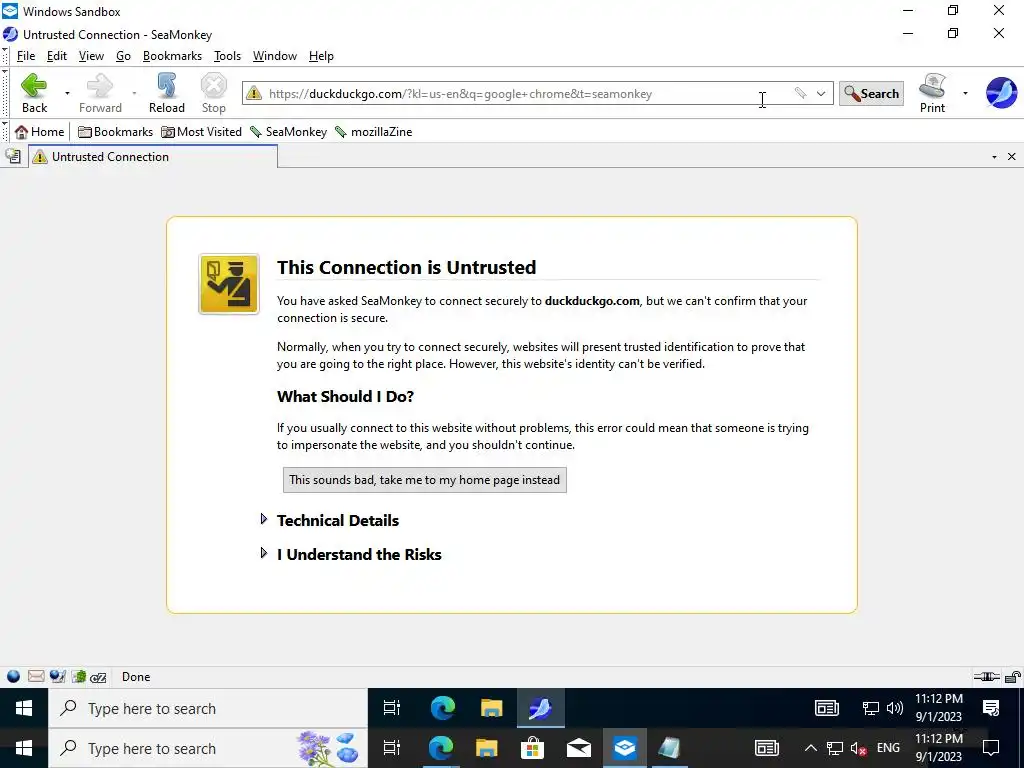Open Mail & Newsgroups envelope icon
Screen dimensions: 1024x768
36,677
